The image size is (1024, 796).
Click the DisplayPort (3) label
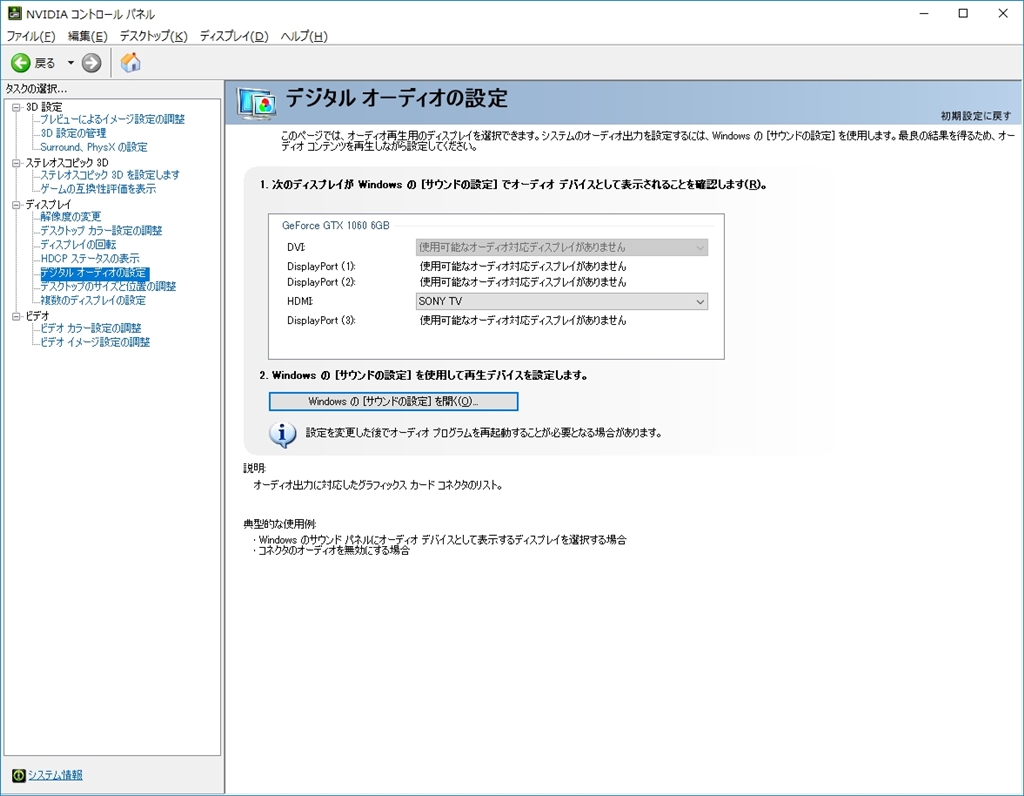click(321, 321)
